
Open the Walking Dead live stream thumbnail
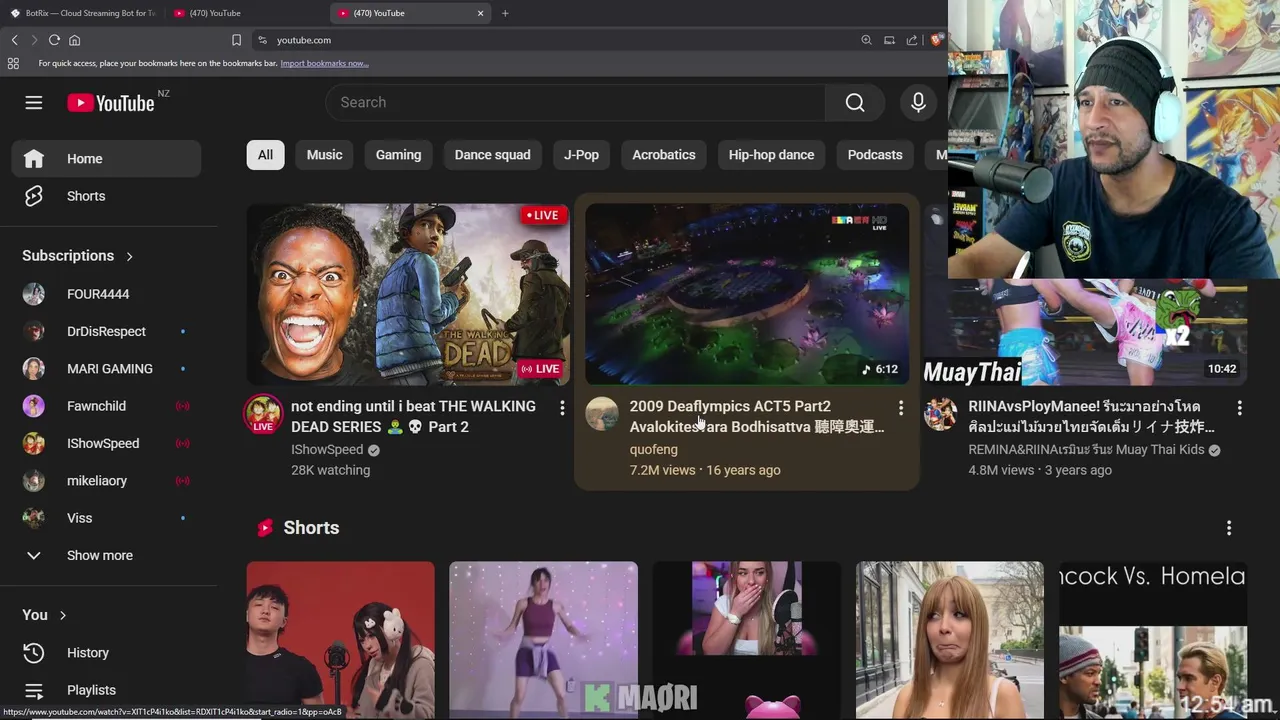coord(408,294)
